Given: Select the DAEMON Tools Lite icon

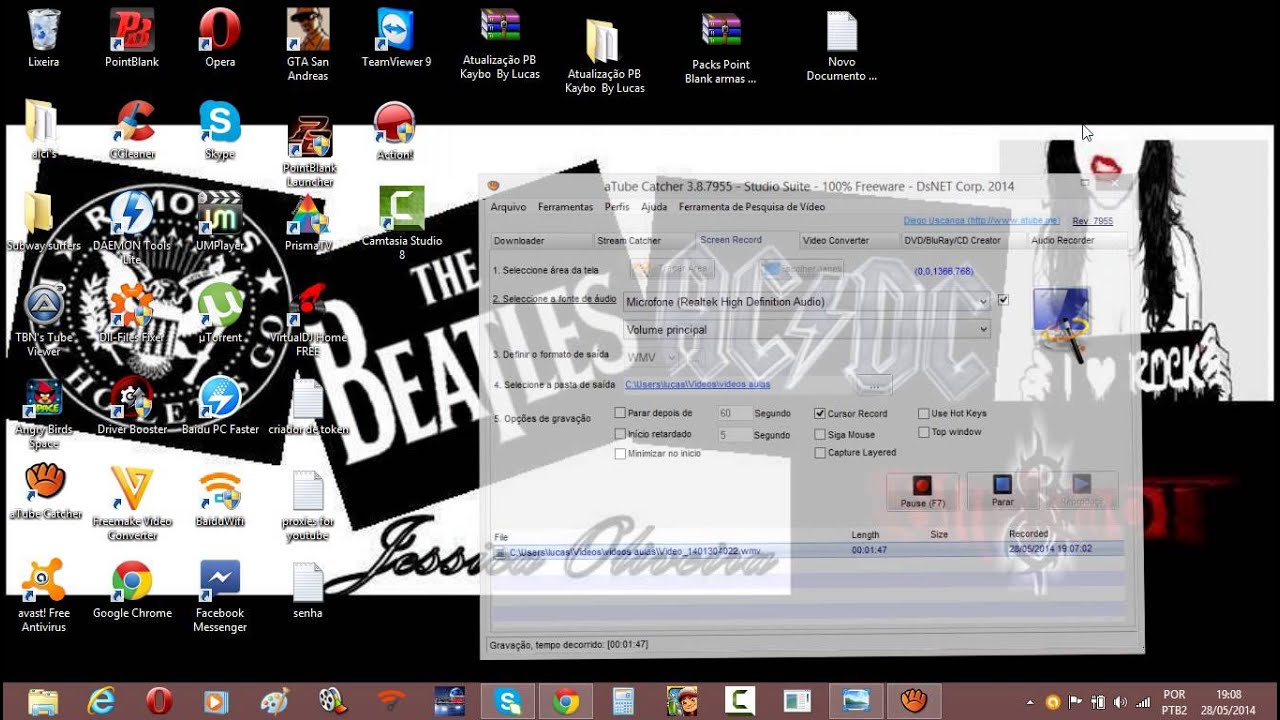Looking at the screenshot, I should click(131, 227).
